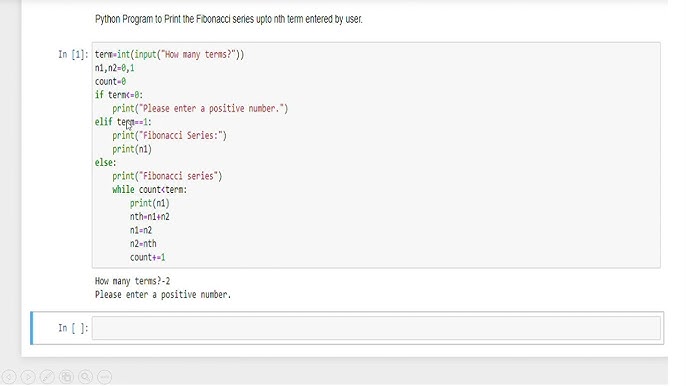Open the more options ellipsis icon
The image size is (686, 386).
pyautogui.click(x=105, y=376)
